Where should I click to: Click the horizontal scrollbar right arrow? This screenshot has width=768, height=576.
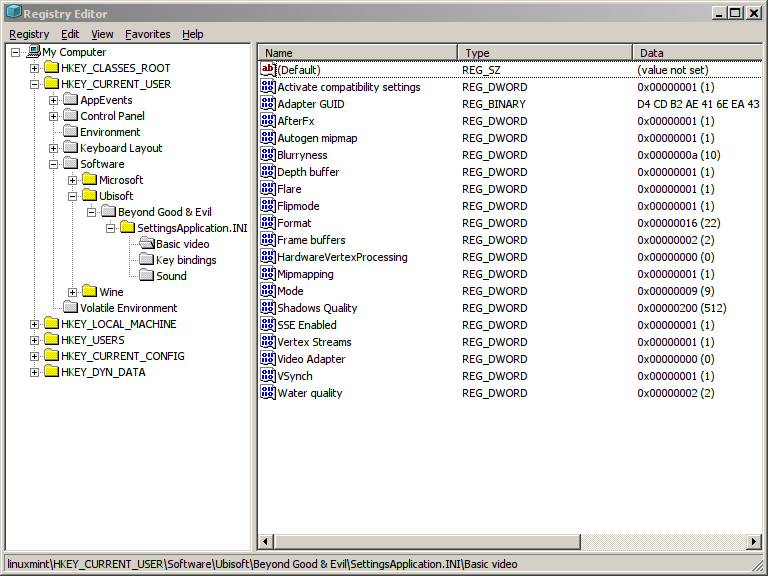pos(754,541)
